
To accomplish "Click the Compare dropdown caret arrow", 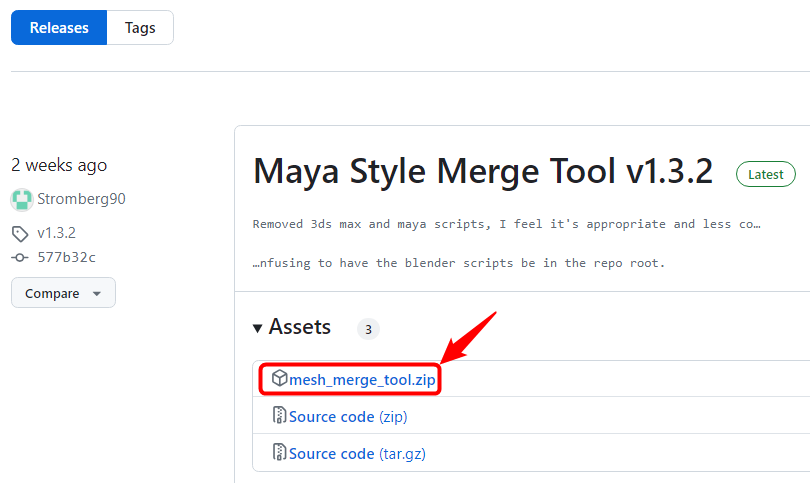I will tap(97, 294).
